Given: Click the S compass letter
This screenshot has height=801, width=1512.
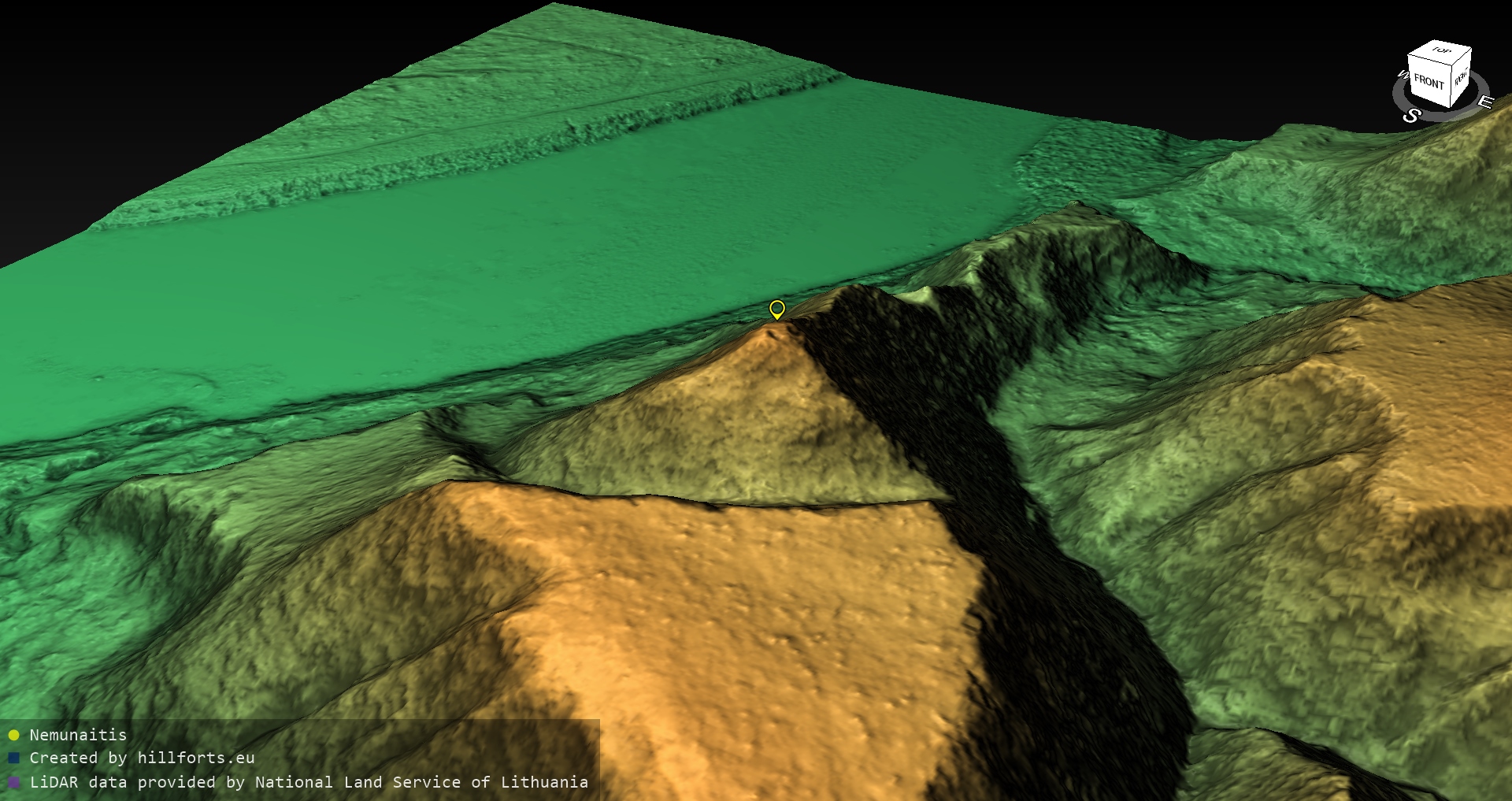Looking at the screenshot, I should click(x=1411, y=116).
